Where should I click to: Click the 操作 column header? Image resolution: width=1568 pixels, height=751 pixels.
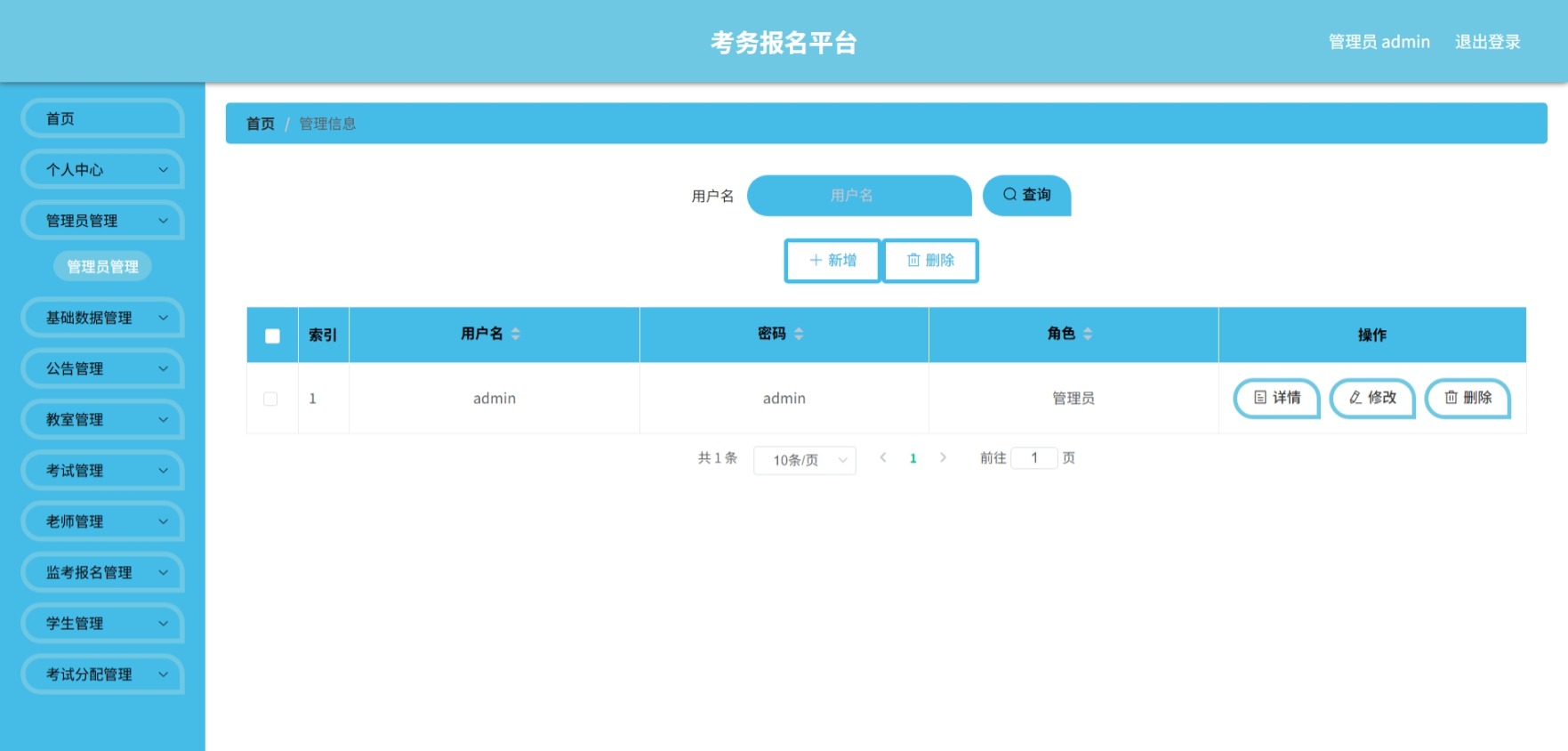tap(1371, 335)
